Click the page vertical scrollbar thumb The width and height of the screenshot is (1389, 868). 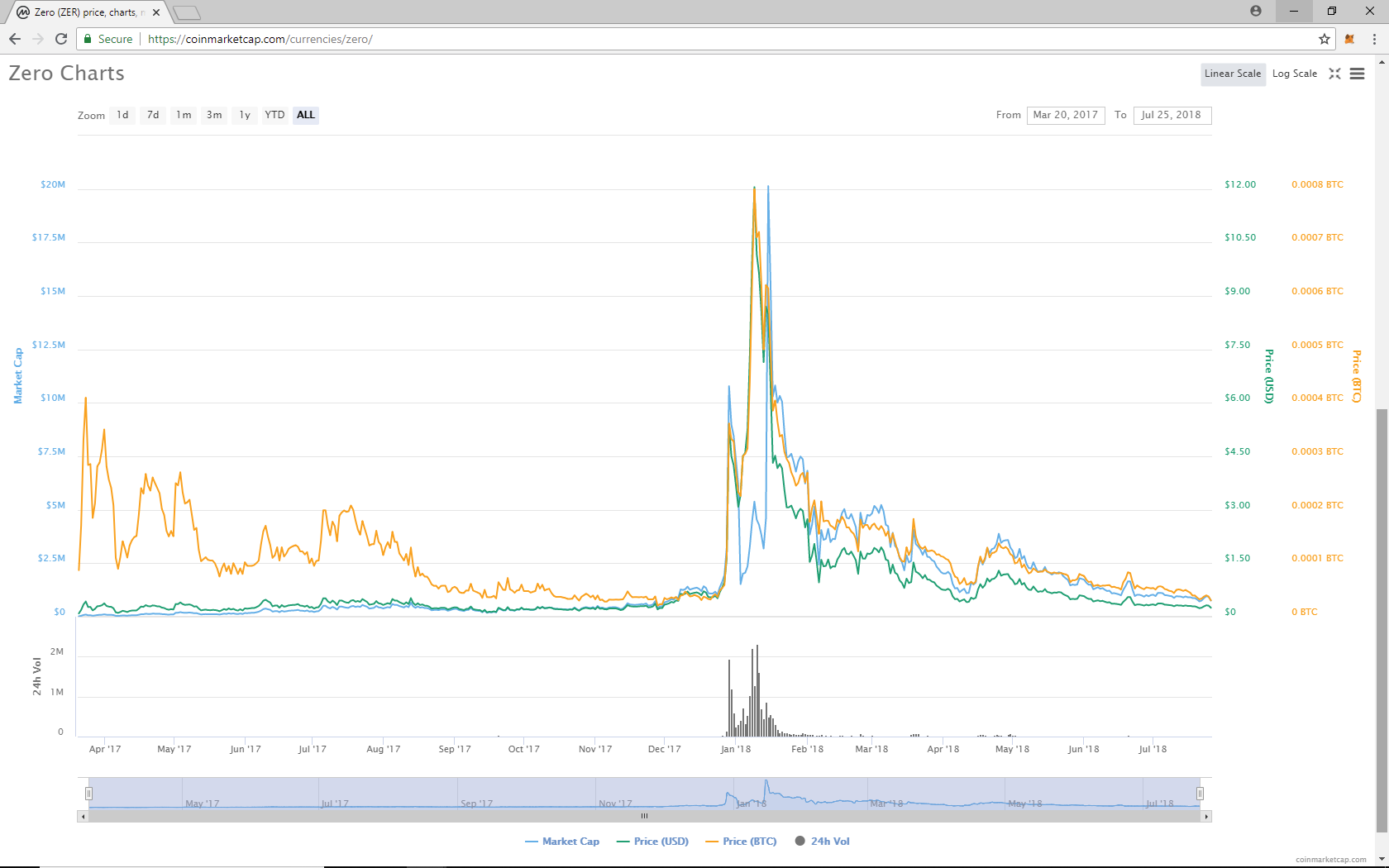[x=1382, y=620]
